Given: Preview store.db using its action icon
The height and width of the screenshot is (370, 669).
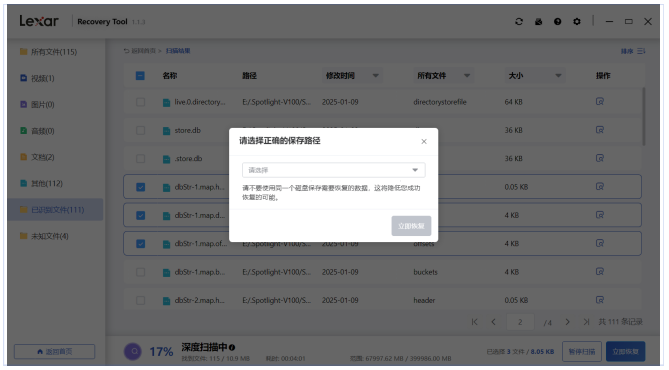Looking at the screenshot, I should click(600, 130).
